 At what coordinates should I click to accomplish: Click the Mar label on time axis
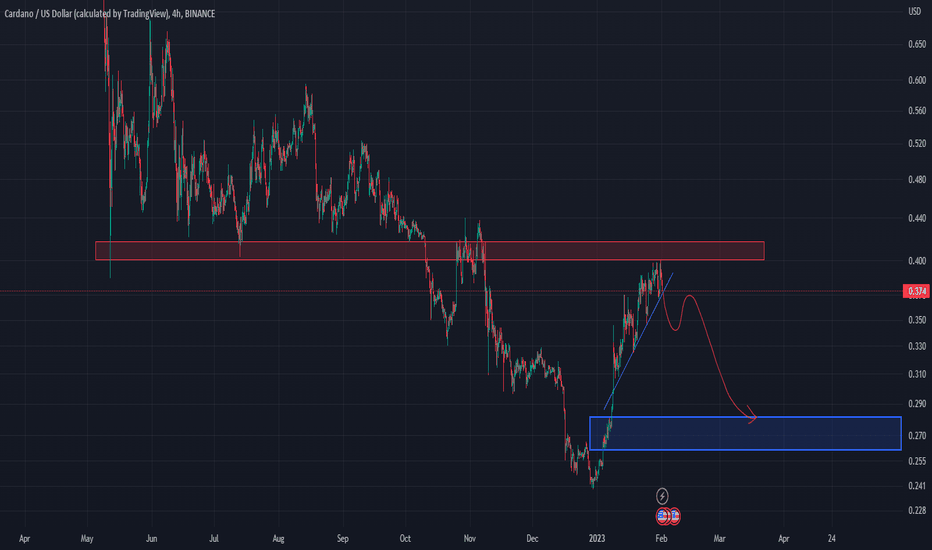pos(719,539)
